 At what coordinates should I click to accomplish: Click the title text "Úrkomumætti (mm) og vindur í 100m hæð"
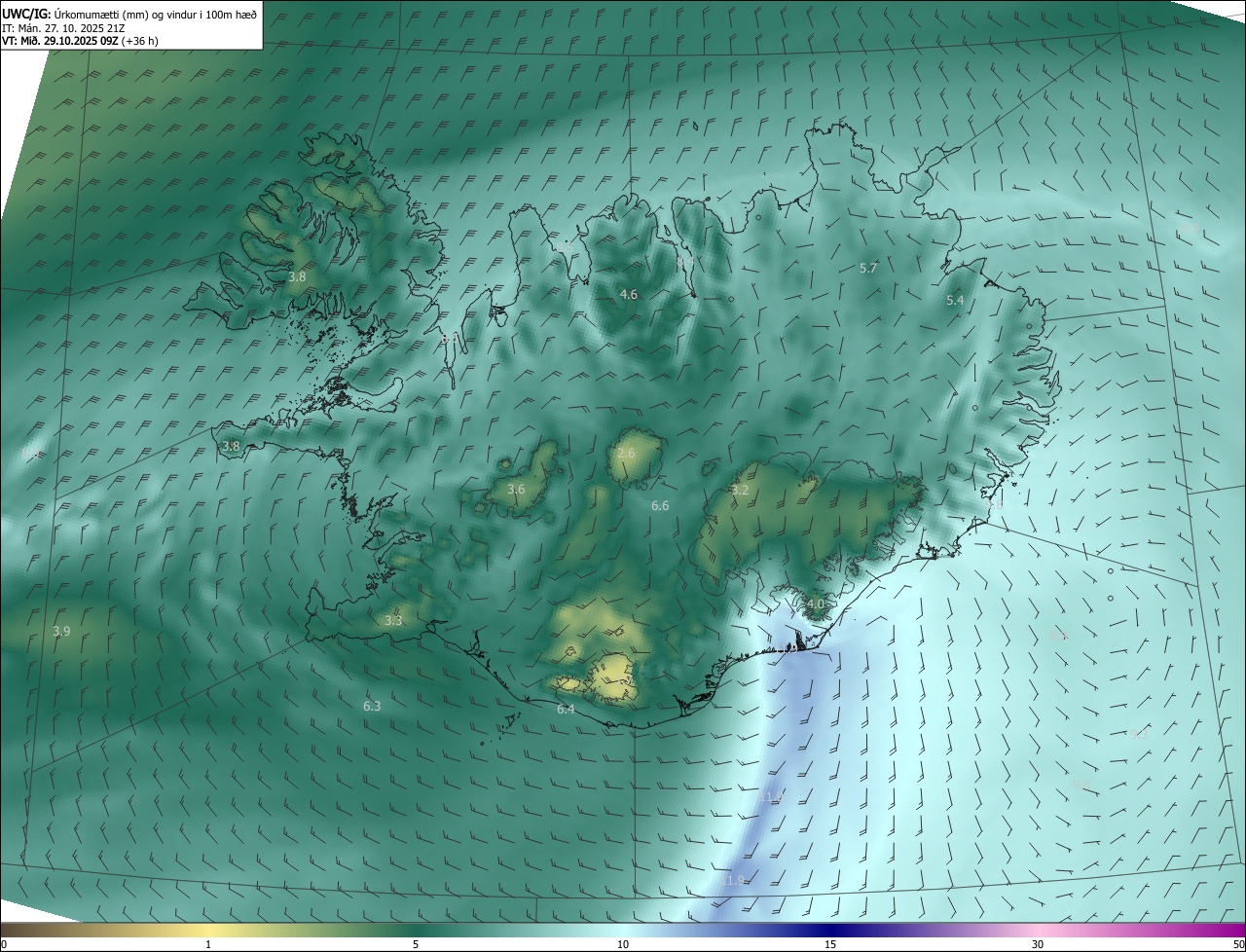coord(155,14)
